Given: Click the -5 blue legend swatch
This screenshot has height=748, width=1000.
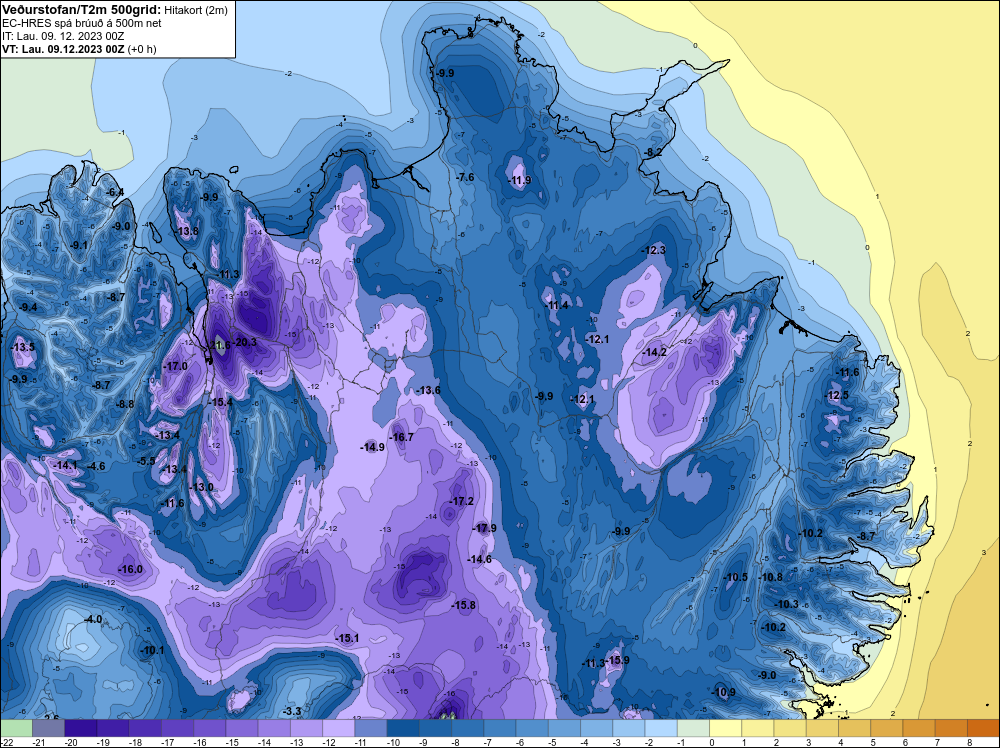Looking at the screenshot, I should 564,728.
